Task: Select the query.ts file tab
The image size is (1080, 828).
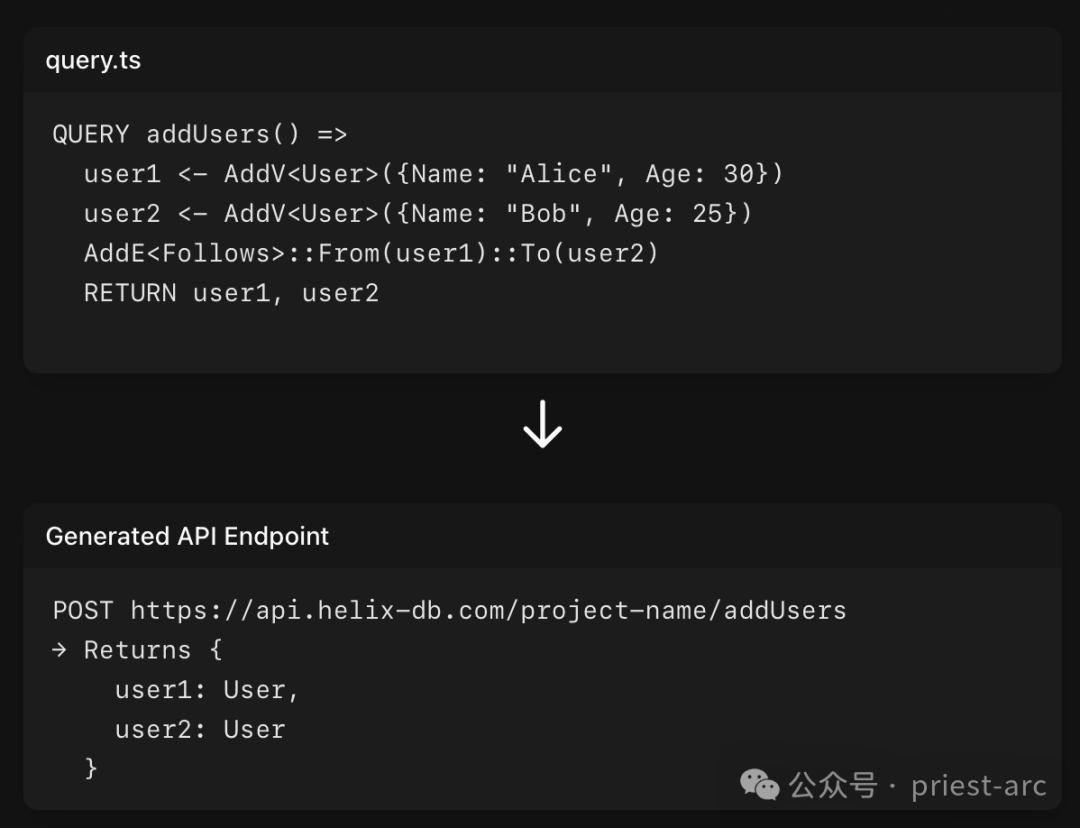Action: tap(93, 61)
